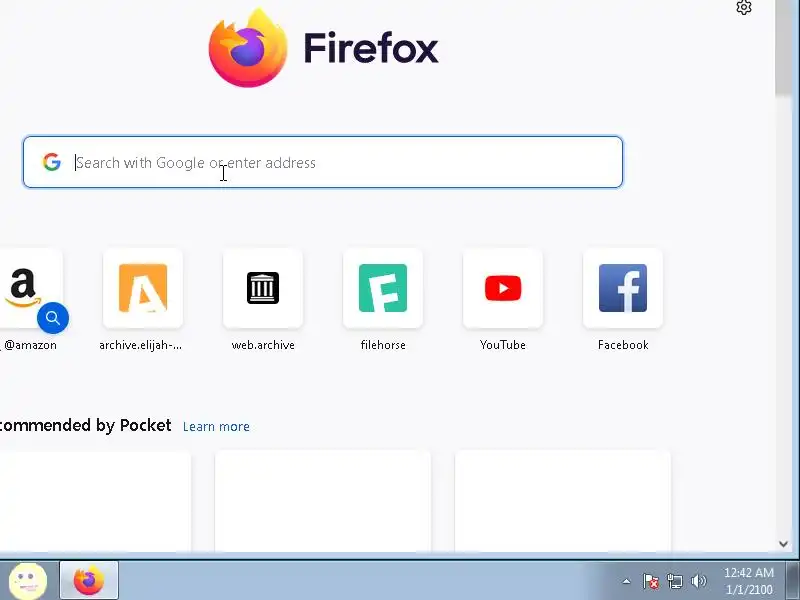Screen dimensions: 800x600
Task: Click the Google logo in search box
Action: 52,162
